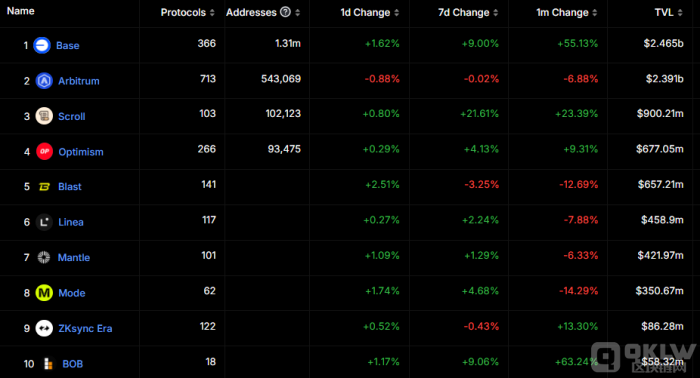Click the Arbitrum chain logo icon
The height and width of the screenshot is (378, 700).
pos(44,81)
